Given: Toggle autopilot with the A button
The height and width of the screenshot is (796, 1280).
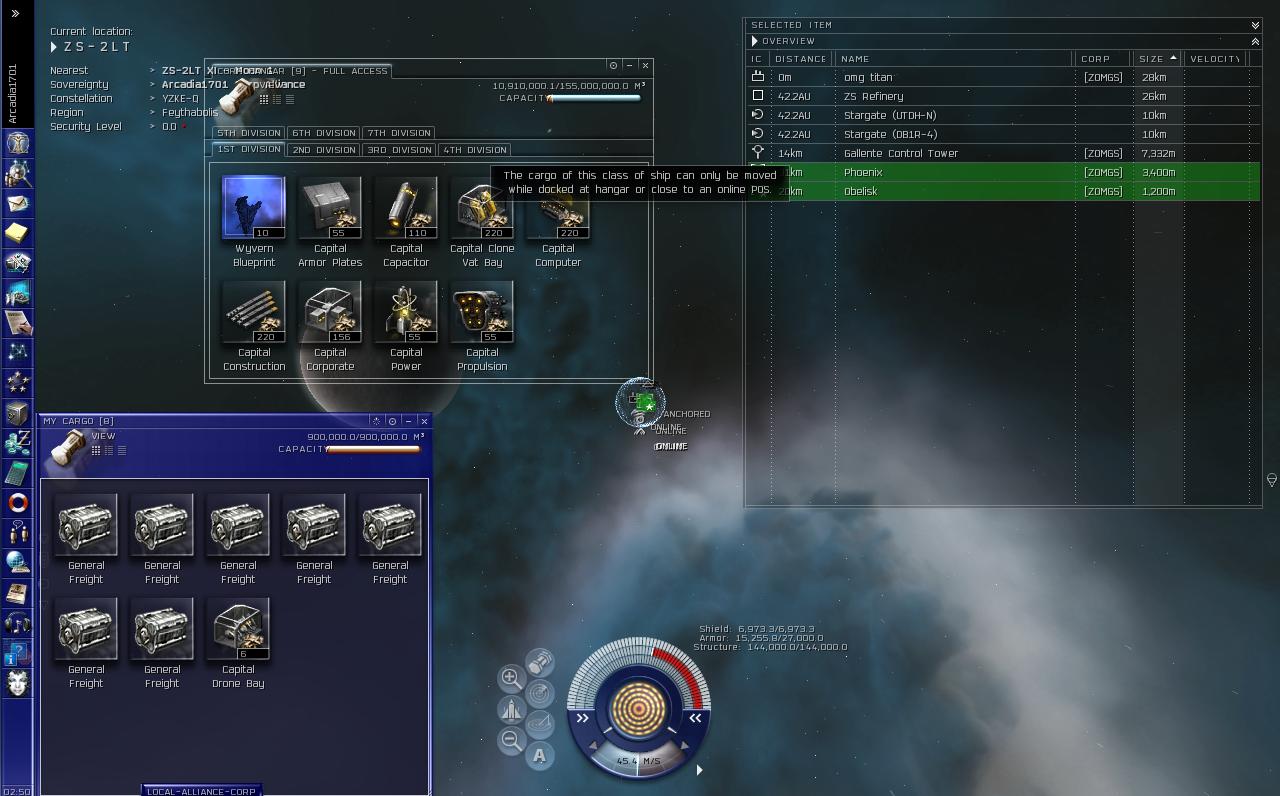Looking at the screenshot, I should (x=540, y=756).
